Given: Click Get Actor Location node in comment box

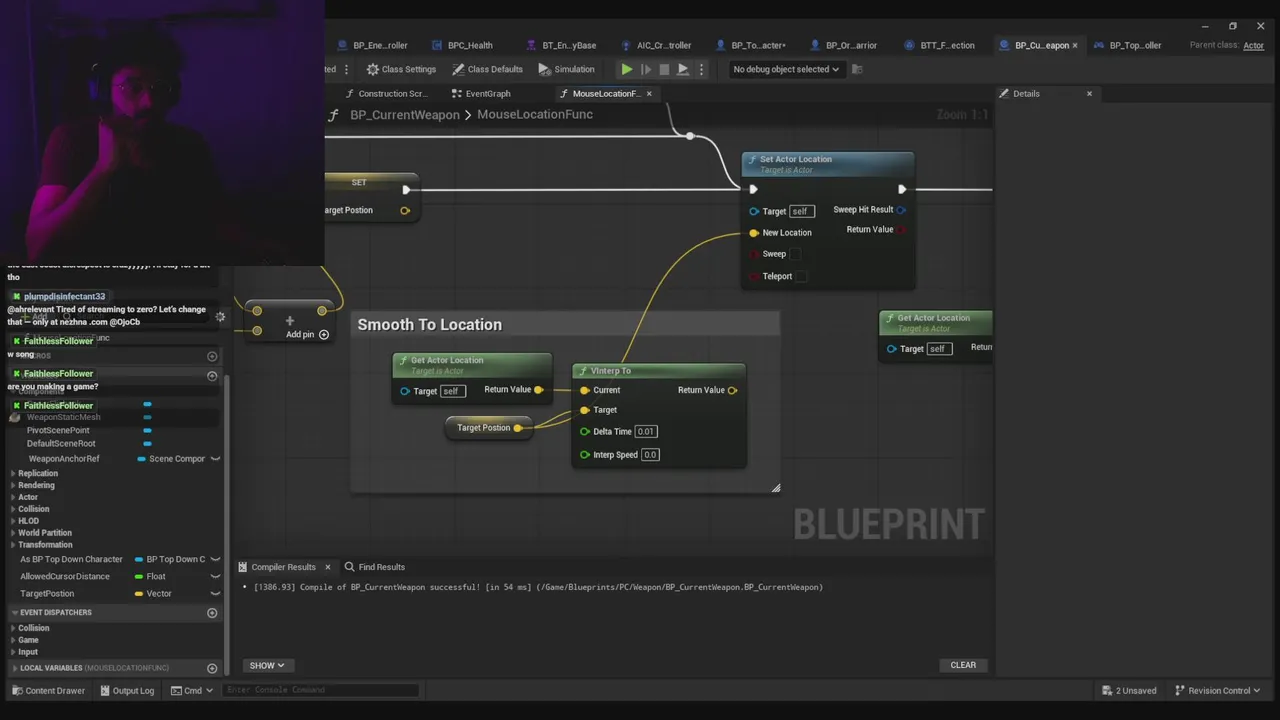Looking at the screenshot, I should click(x=446, y=360).
